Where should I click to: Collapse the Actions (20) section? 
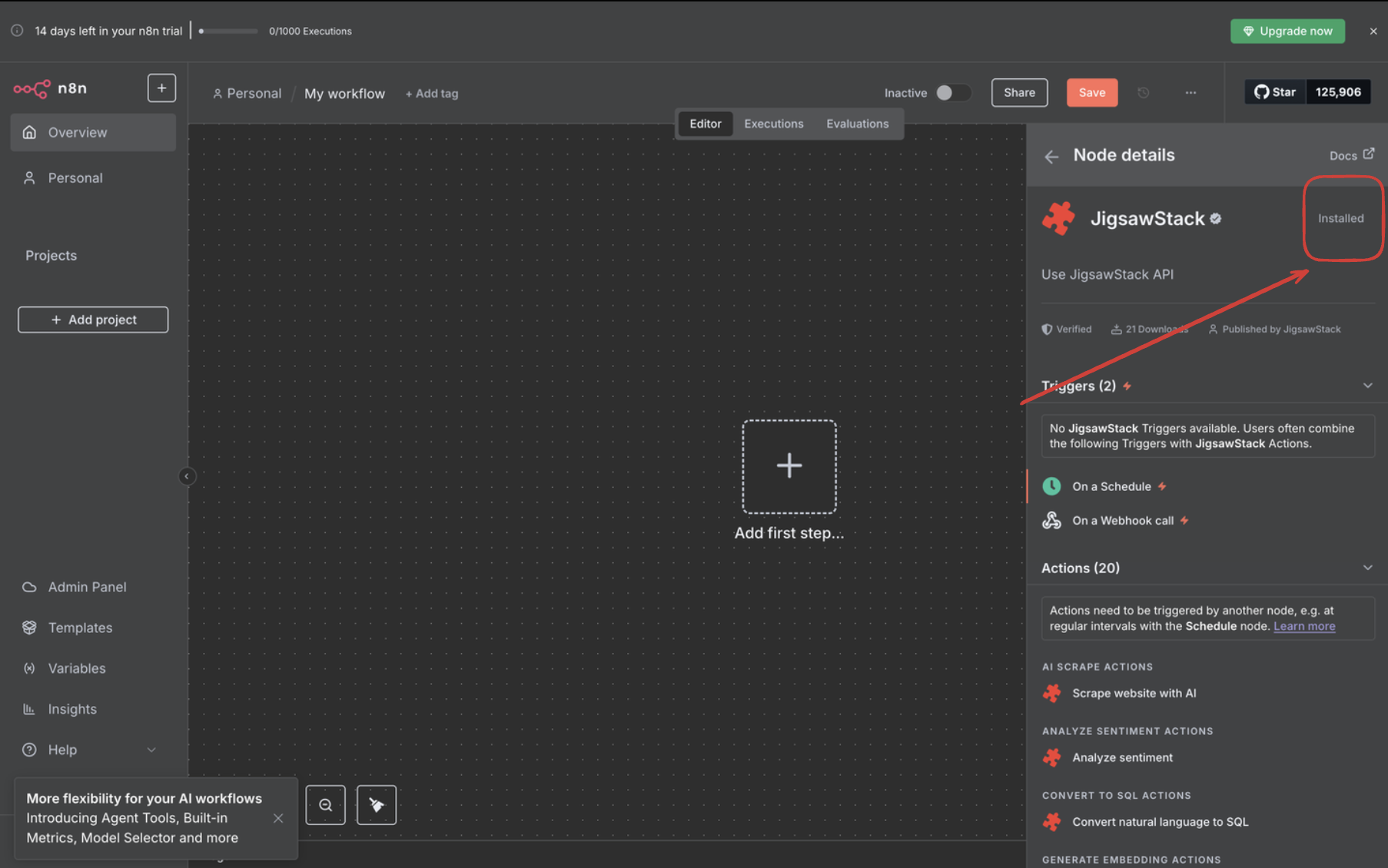(x=1367, y=568)
